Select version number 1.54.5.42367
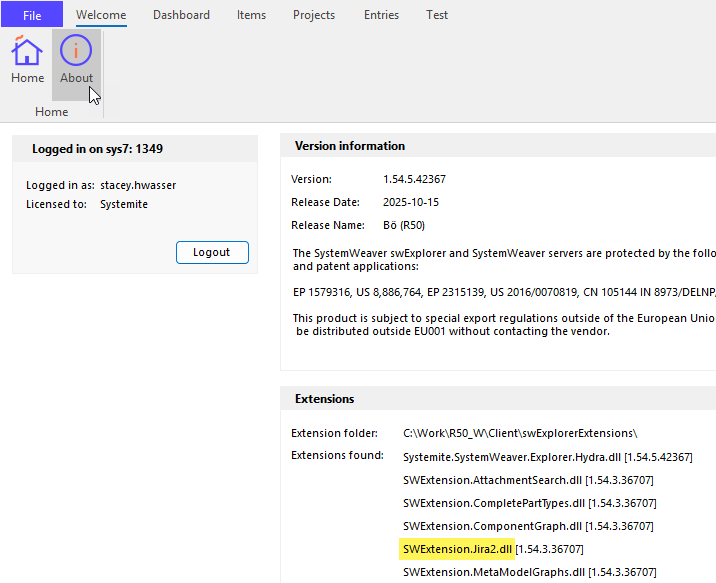This screenshot has height=583, width=716. 414,179
